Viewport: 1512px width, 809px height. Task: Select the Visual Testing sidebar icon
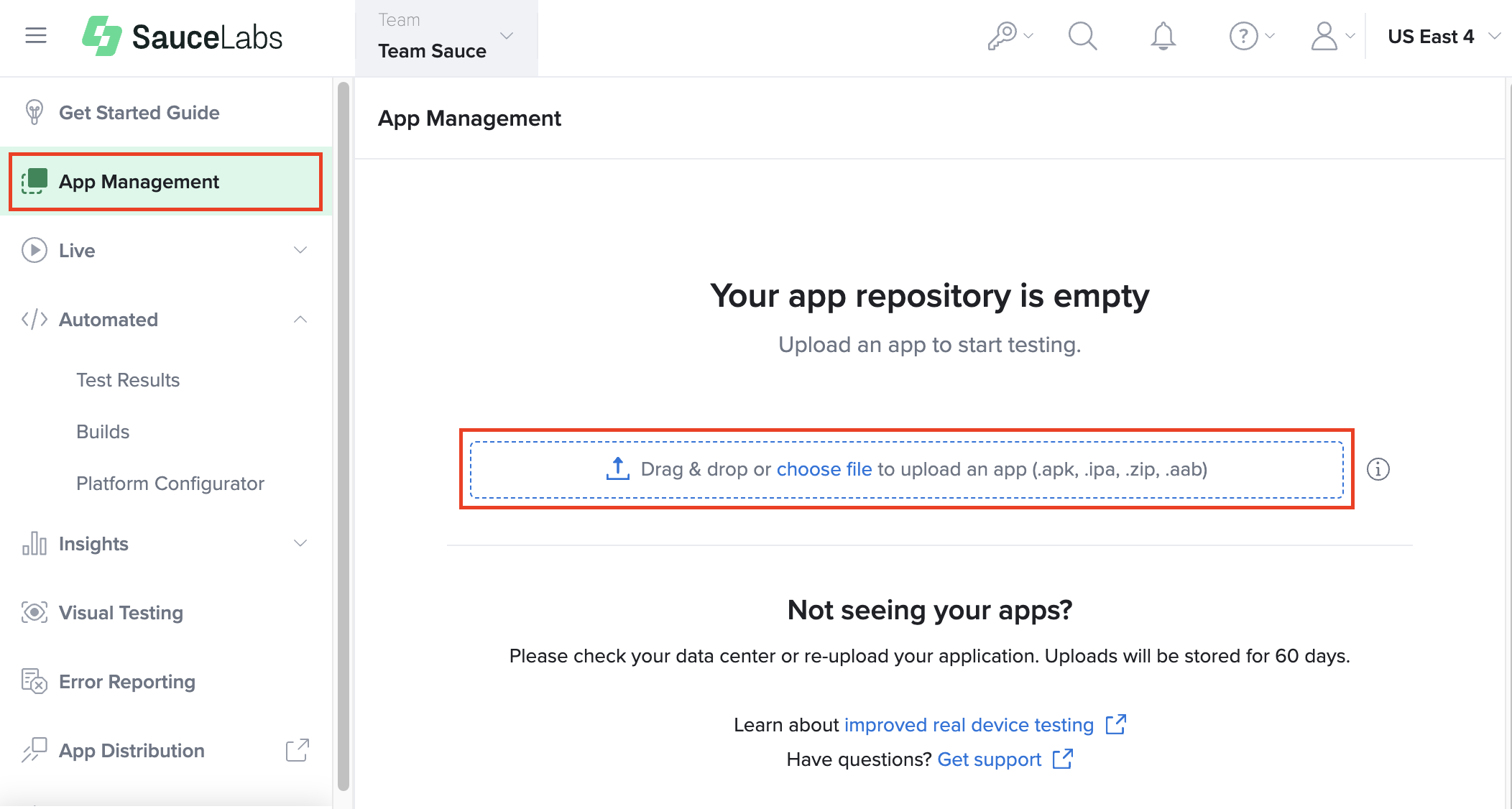click(x=34, y=612)
